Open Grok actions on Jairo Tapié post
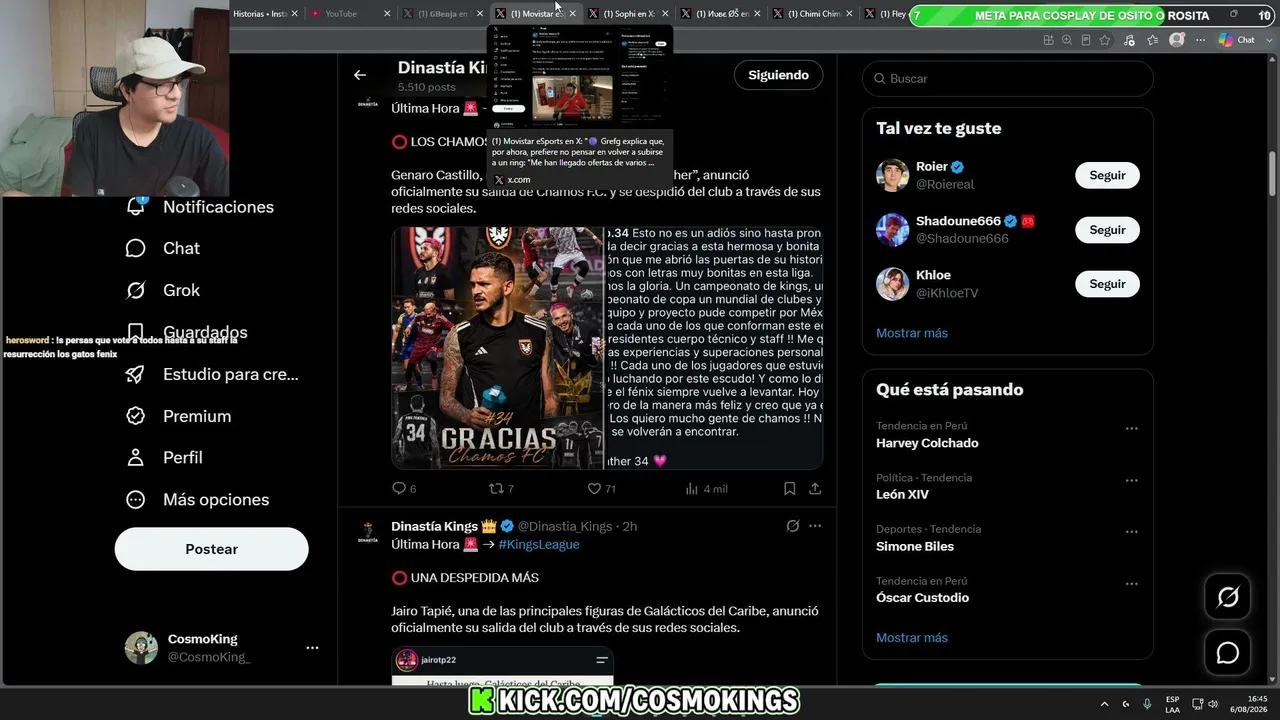1280x720 pixels. point(793,526)
